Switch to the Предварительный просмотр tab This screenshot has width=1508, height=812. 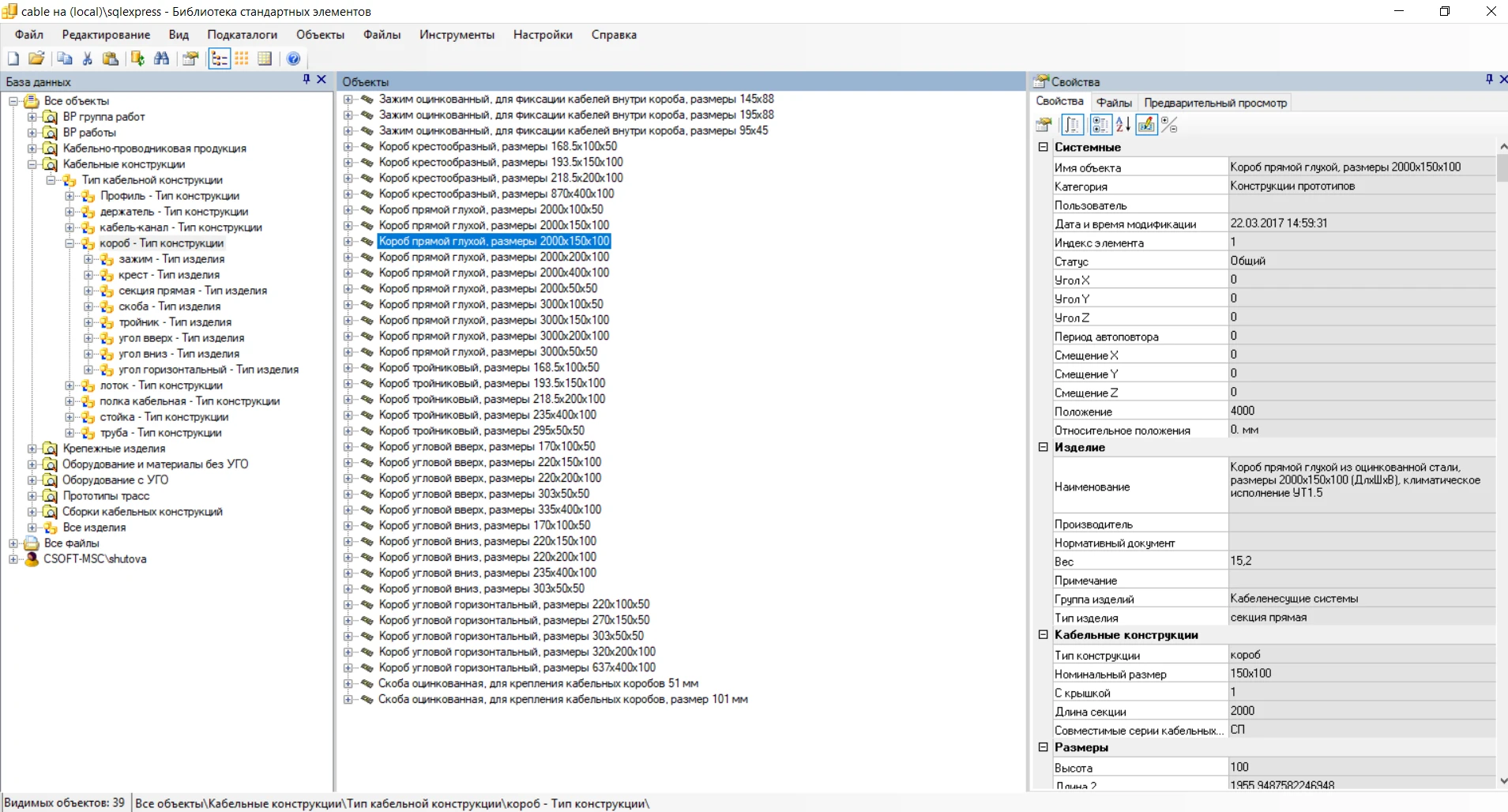[1215, 103]
